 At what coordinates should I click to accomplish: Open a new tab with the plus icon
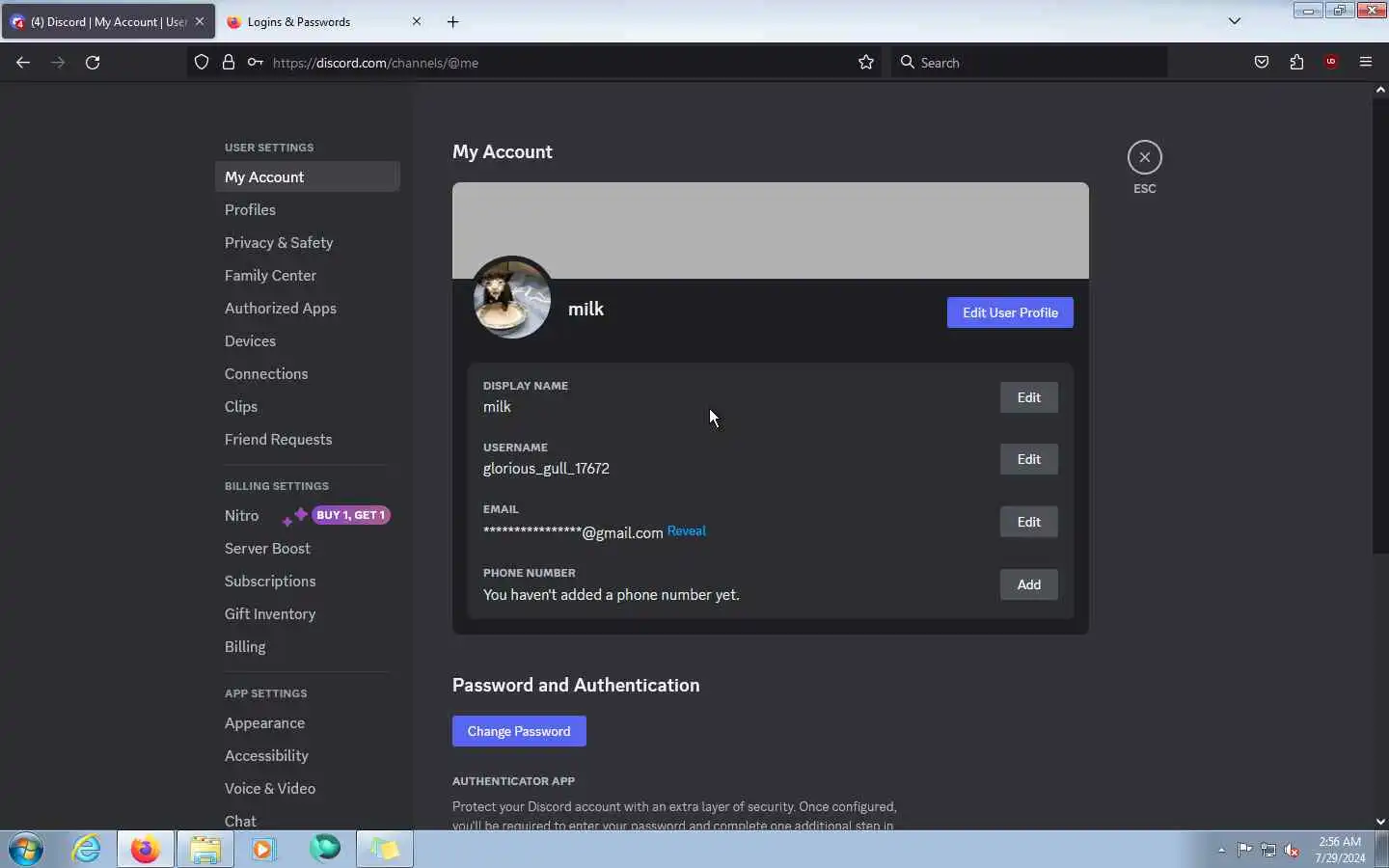click(452, 21)
